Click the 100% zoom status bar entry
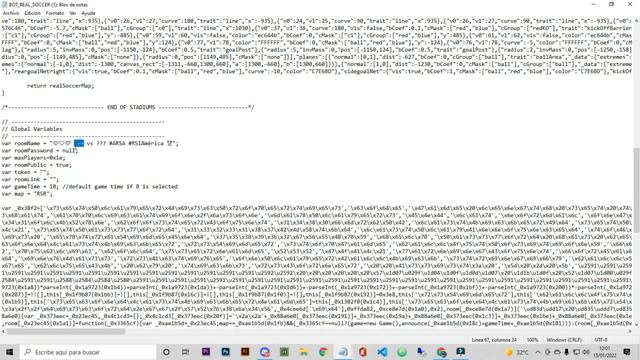This screenshot has height=360, width=640. (532, 340)
